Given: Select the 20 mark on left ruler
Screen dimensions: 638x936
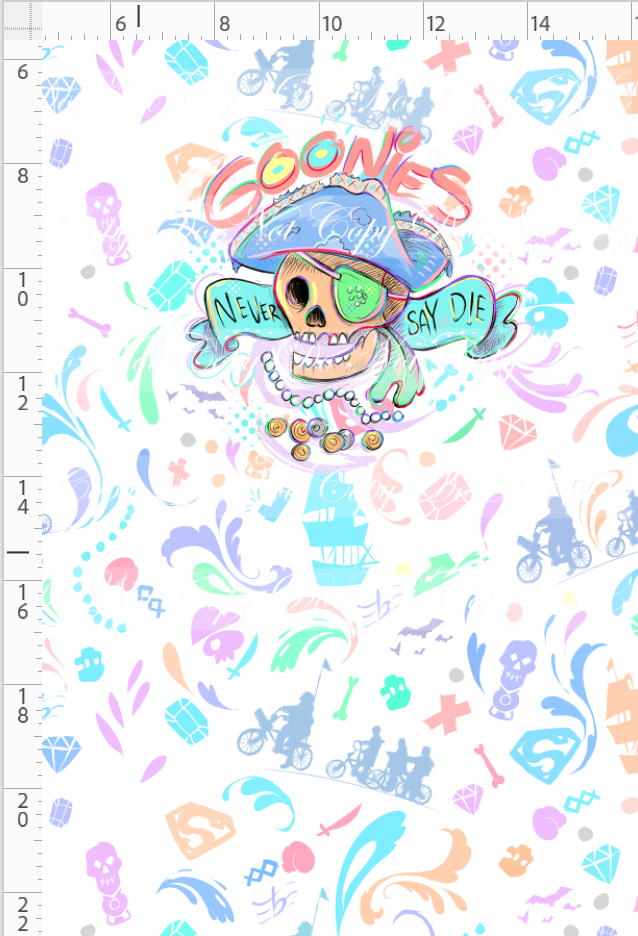Looking at the screenshot, I should pyautogui.click(x=21, y=808).
